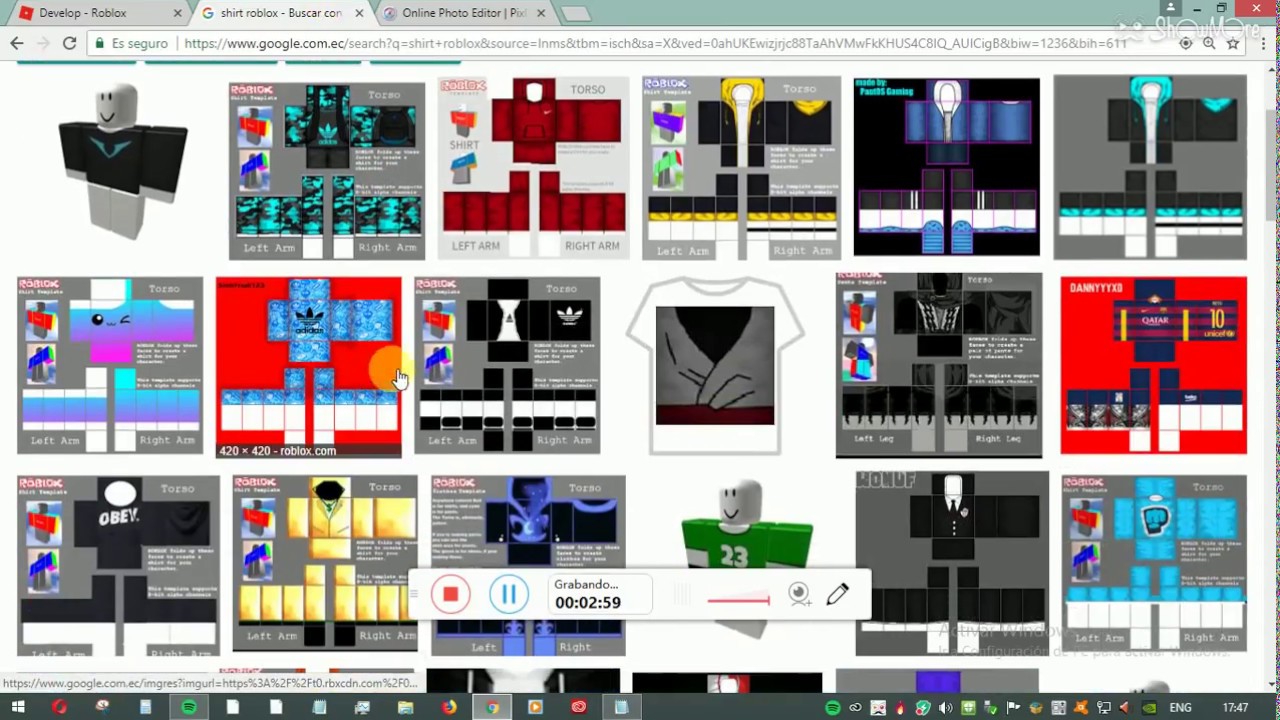Viewport: 1280px width, 720px height.
Task: Switch the ENG input language indicator
Action: (1180, 708)
